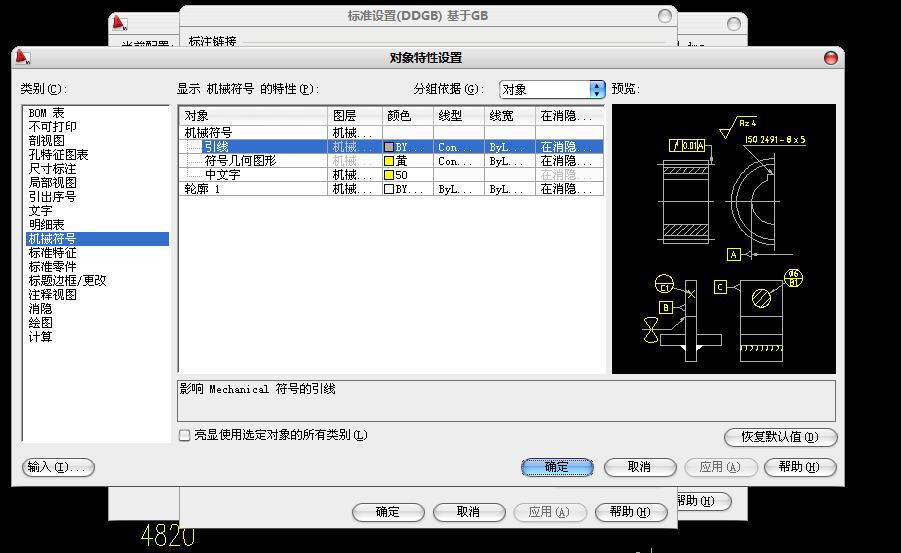Confirm with 确定 in 对象特性设置 dialog
The width and height of the screenshot is (901, 553).
557,467
